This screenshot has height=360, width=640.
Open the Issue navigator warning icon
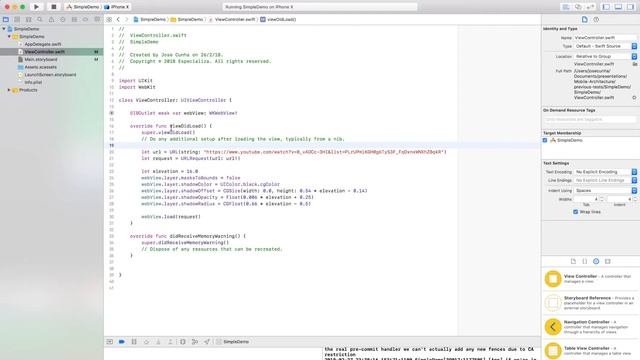[51, 19]
